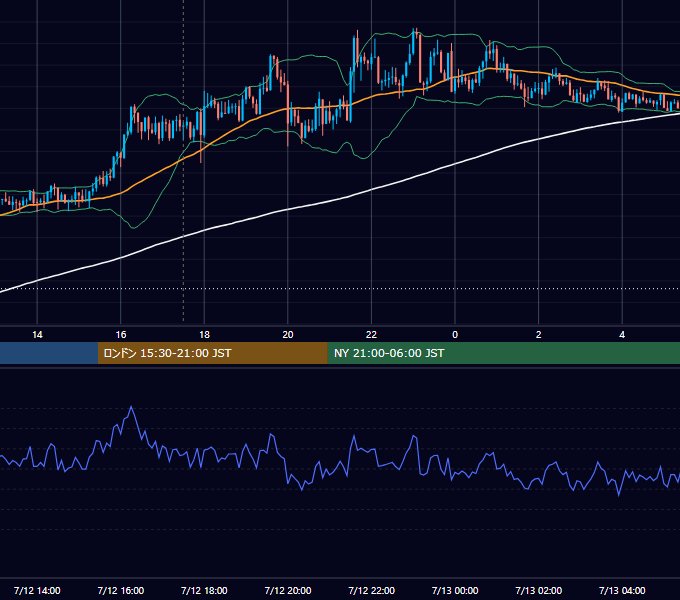Click the hour label 0 on the time axis
Viewport: 680px width, 600px height.
455,335
